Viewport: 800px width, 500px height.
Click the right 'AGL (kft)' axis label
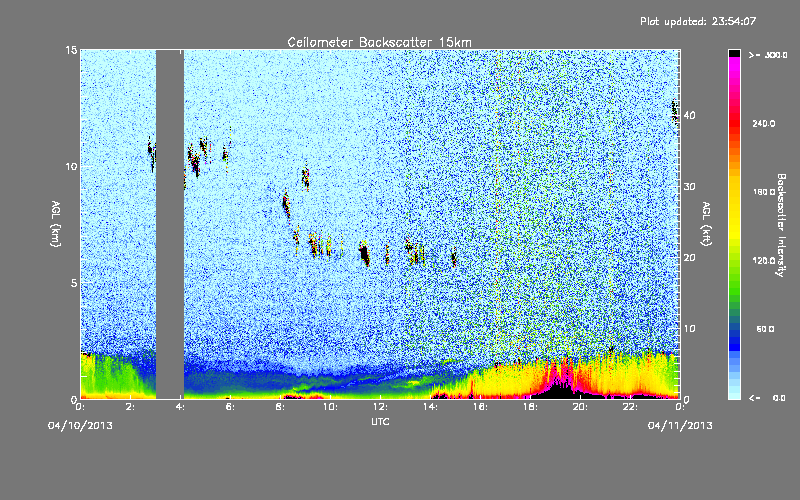pyautogui.click(x=707, y=224)
